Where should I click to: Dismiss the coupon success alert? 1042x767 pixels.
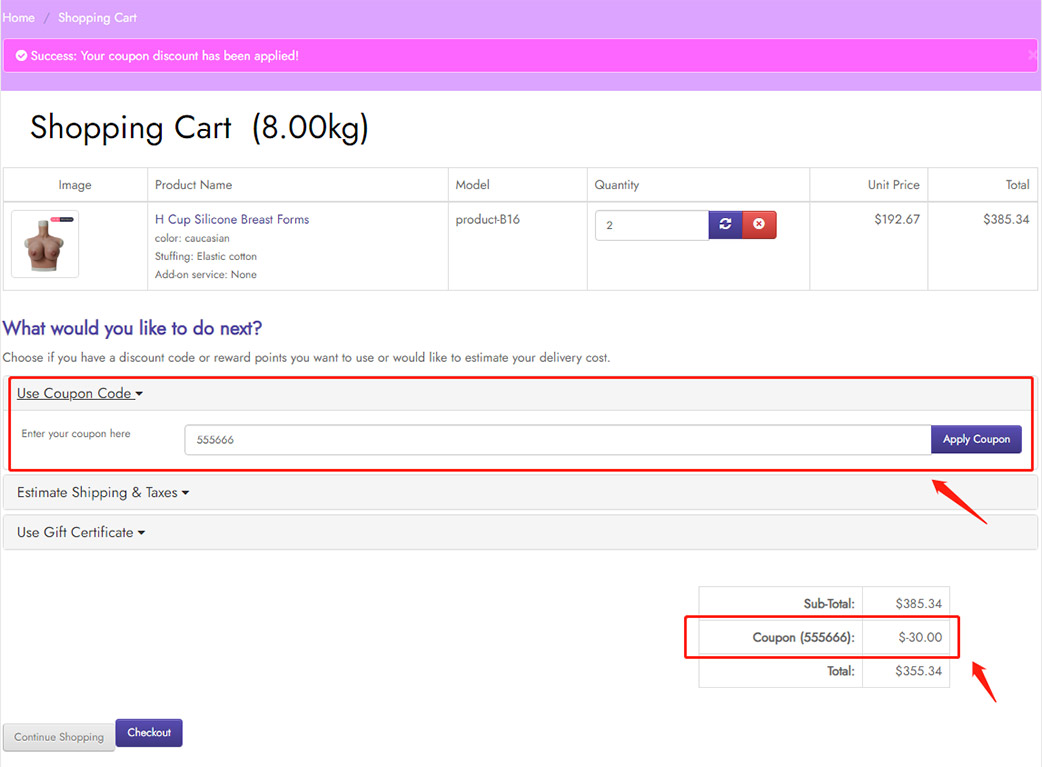1032,56
